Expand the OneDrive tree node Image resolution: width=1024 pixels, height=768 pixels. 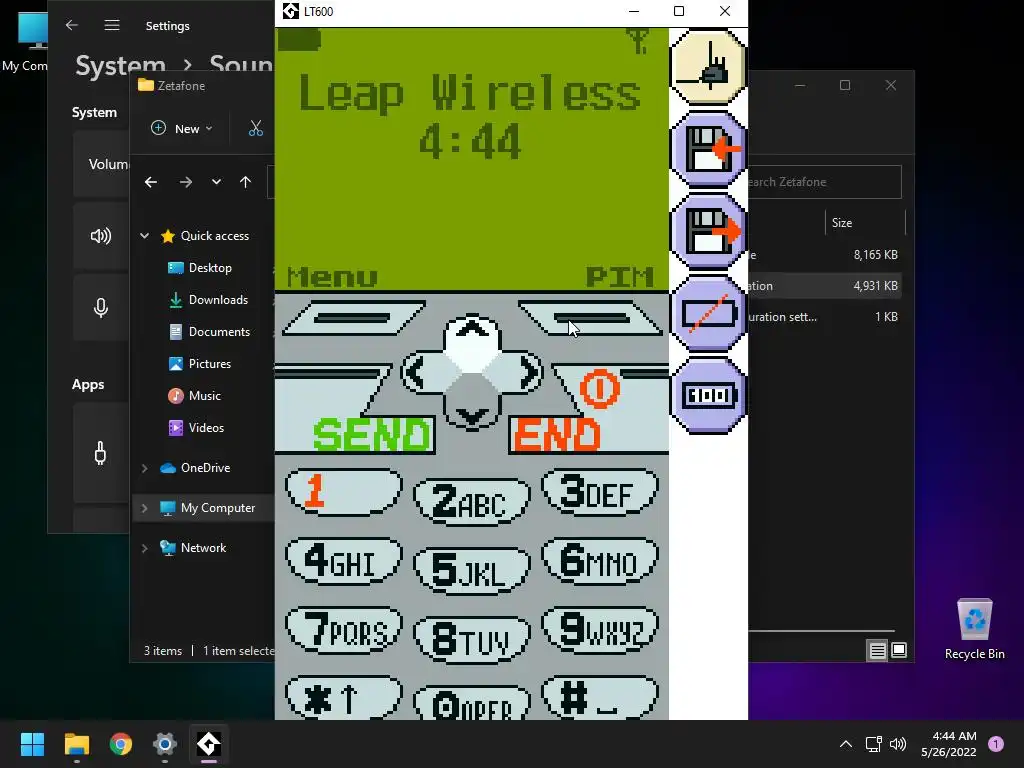tap(144, 468)
